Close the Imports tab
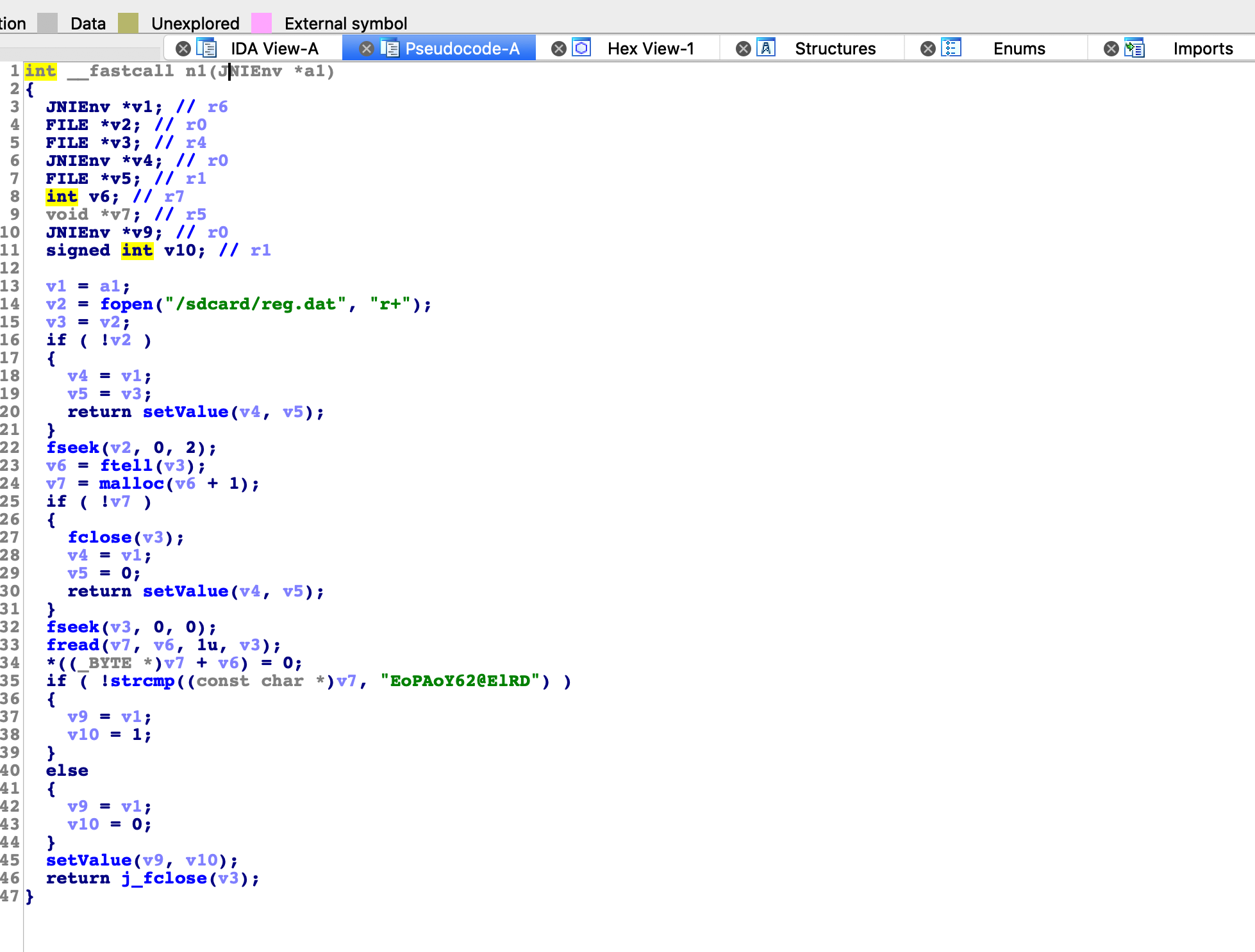Image resolution: width=1255 pixels, height=952 pixels. pyautogui.click(x=1111, y=49)
